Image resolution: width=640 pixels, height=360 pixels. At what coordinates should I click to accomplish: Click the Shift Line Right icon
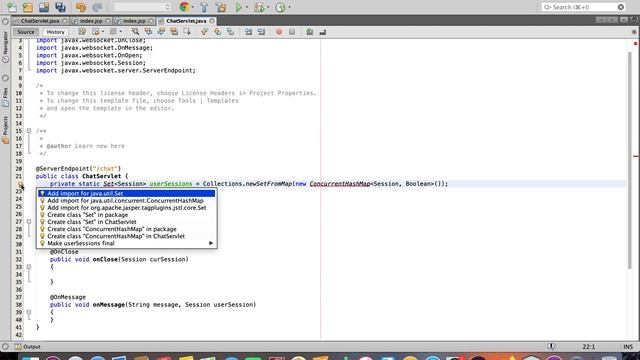(261, 32)
